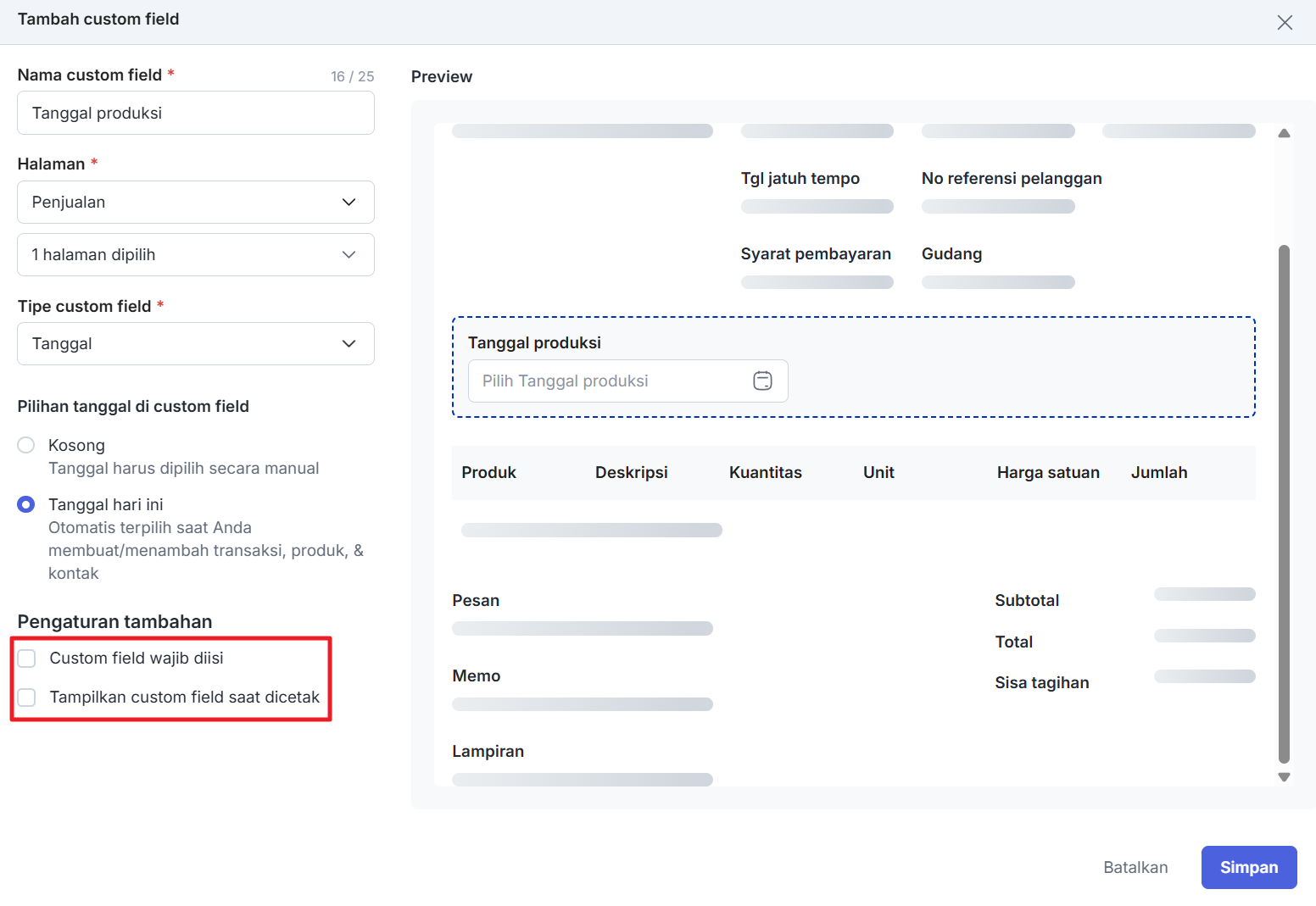Viewport: 1316px width, 906px height.
Task: Open the Tipe custom field Tanggal dropdown
Action: tap(195, 344)
